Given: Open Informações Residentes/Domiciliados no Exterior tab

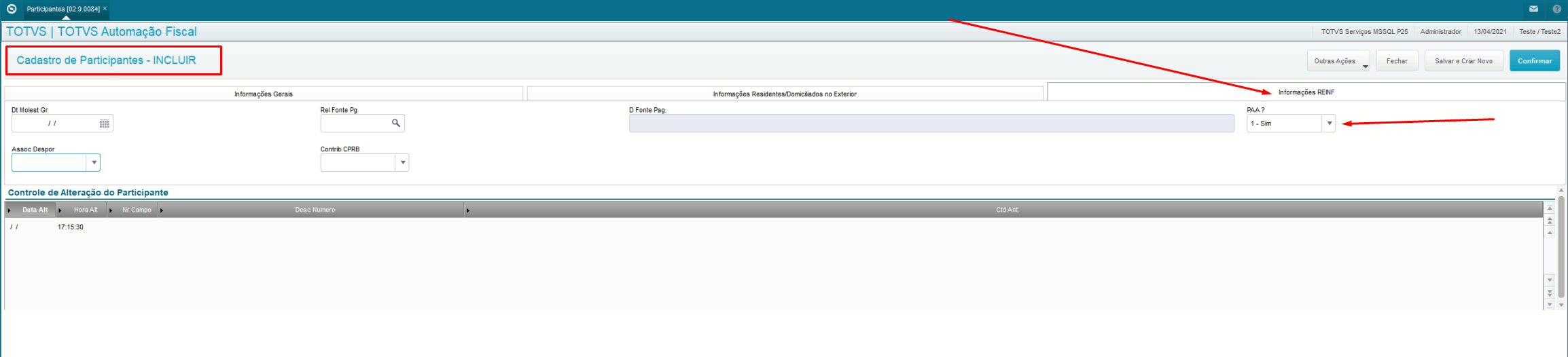Looking at the screenshot, I should coord(785,94).
